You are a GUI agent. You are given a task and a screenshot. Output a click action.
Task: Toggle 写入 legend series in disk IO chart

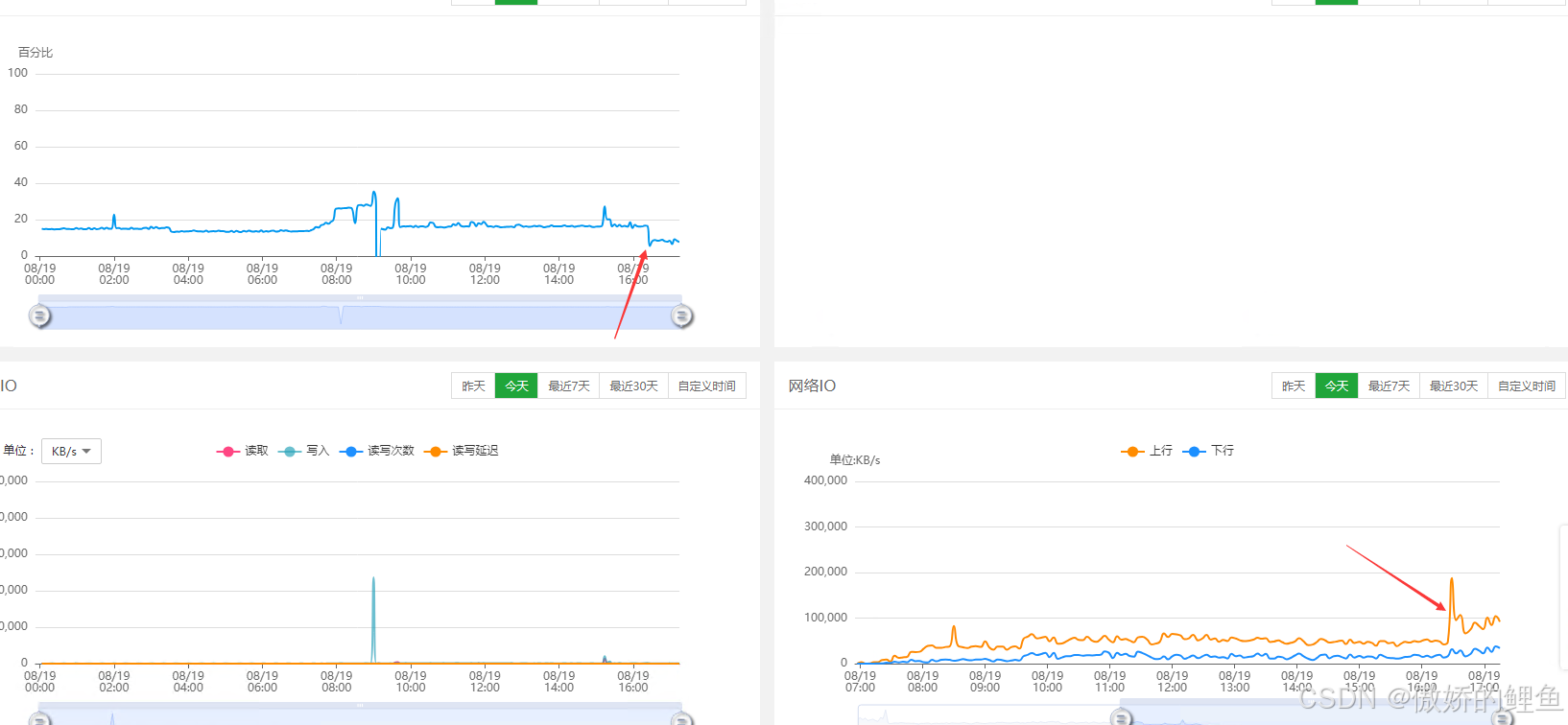click(303, 451)
